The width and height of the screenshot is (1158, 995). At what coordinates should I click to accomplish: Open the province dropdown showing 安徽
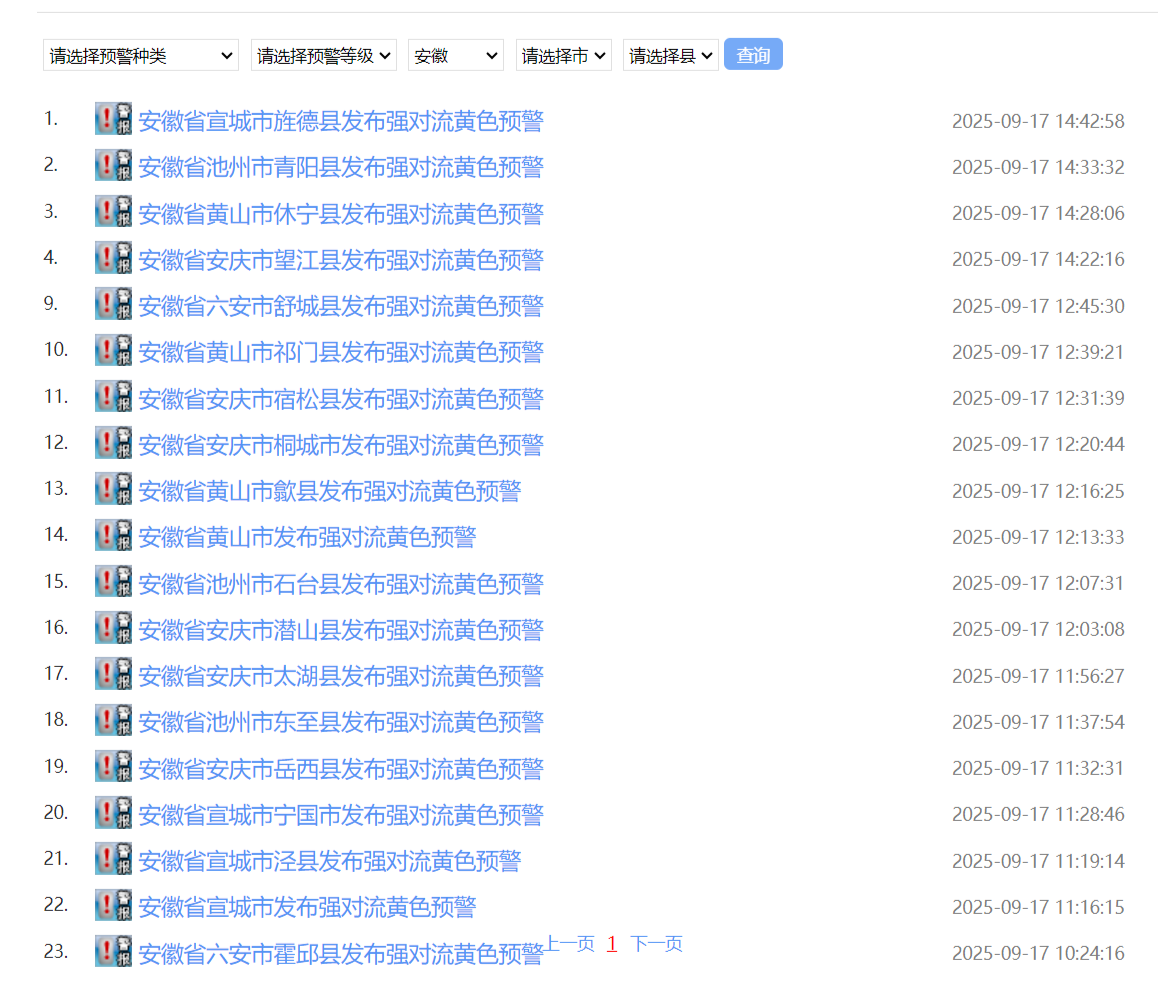[x=455, y=55]
